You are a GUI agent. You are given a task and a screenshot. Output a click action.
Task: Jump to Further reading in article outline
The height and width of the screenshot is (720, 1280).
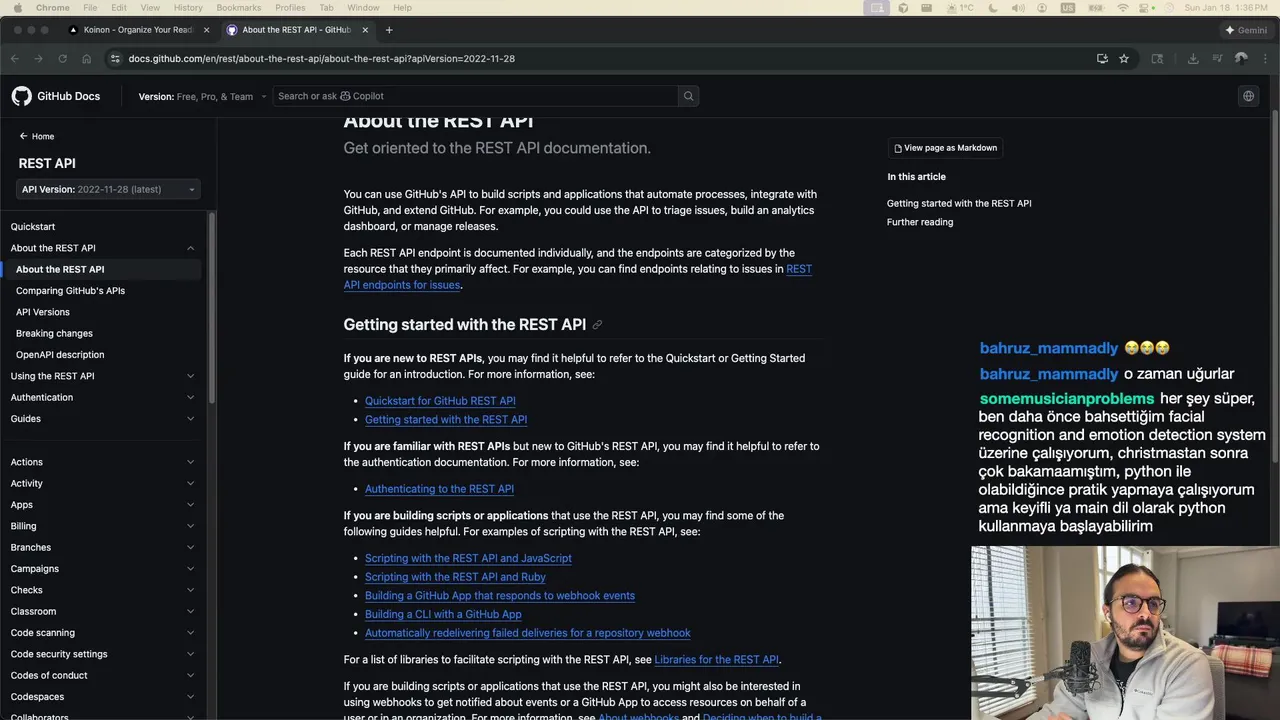920,222
